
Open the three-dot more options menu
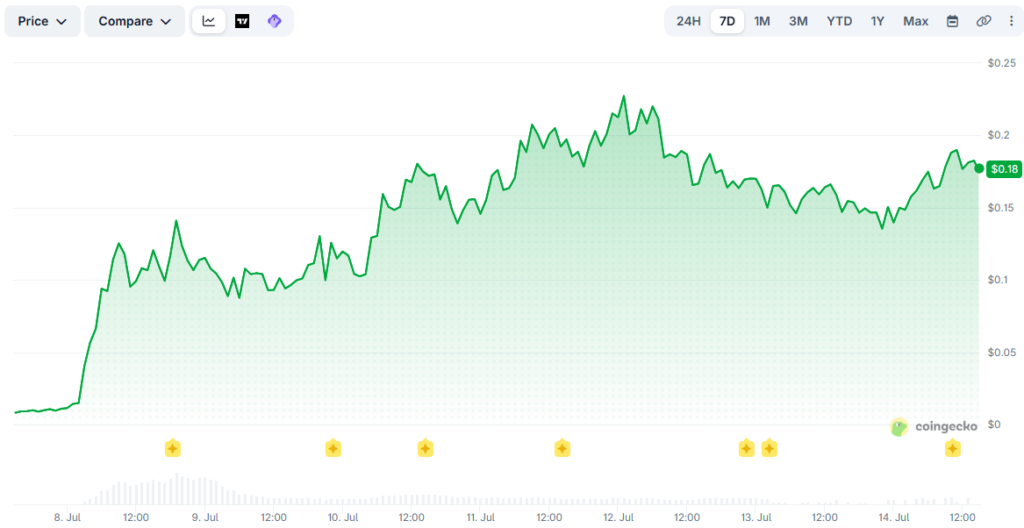tap(1010, 21)
